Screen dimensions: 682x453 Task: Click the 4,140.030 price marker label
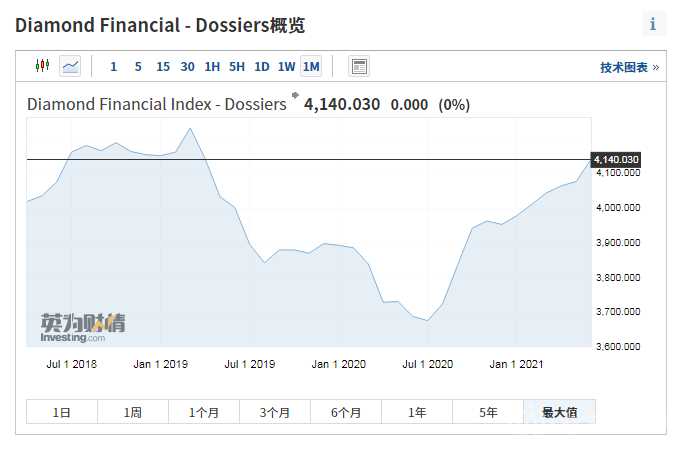click(x=616, y=160)
